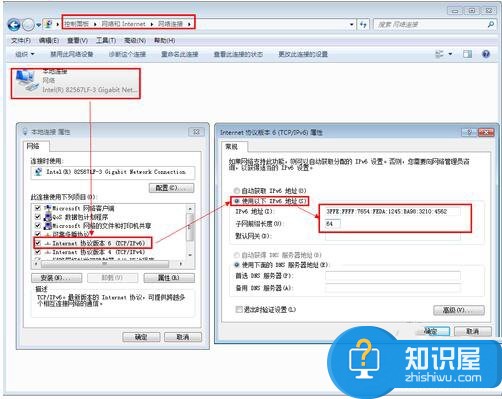
Task: Click QoS 数据包计划程序 item icon
Action: coord(48,217)
